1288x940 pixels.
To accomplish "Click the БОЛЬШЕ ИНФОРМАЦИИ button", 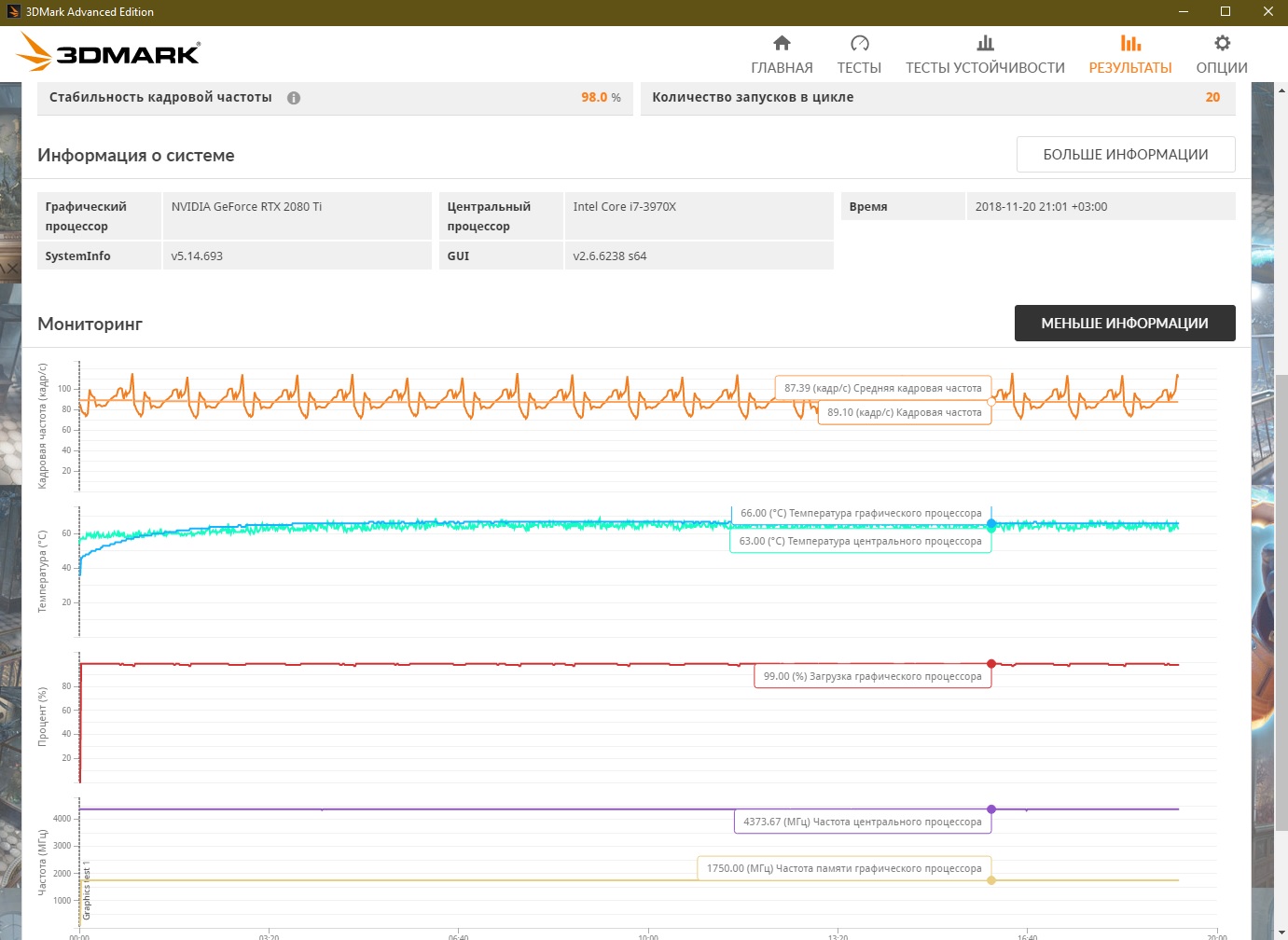I will point(1126,155).
